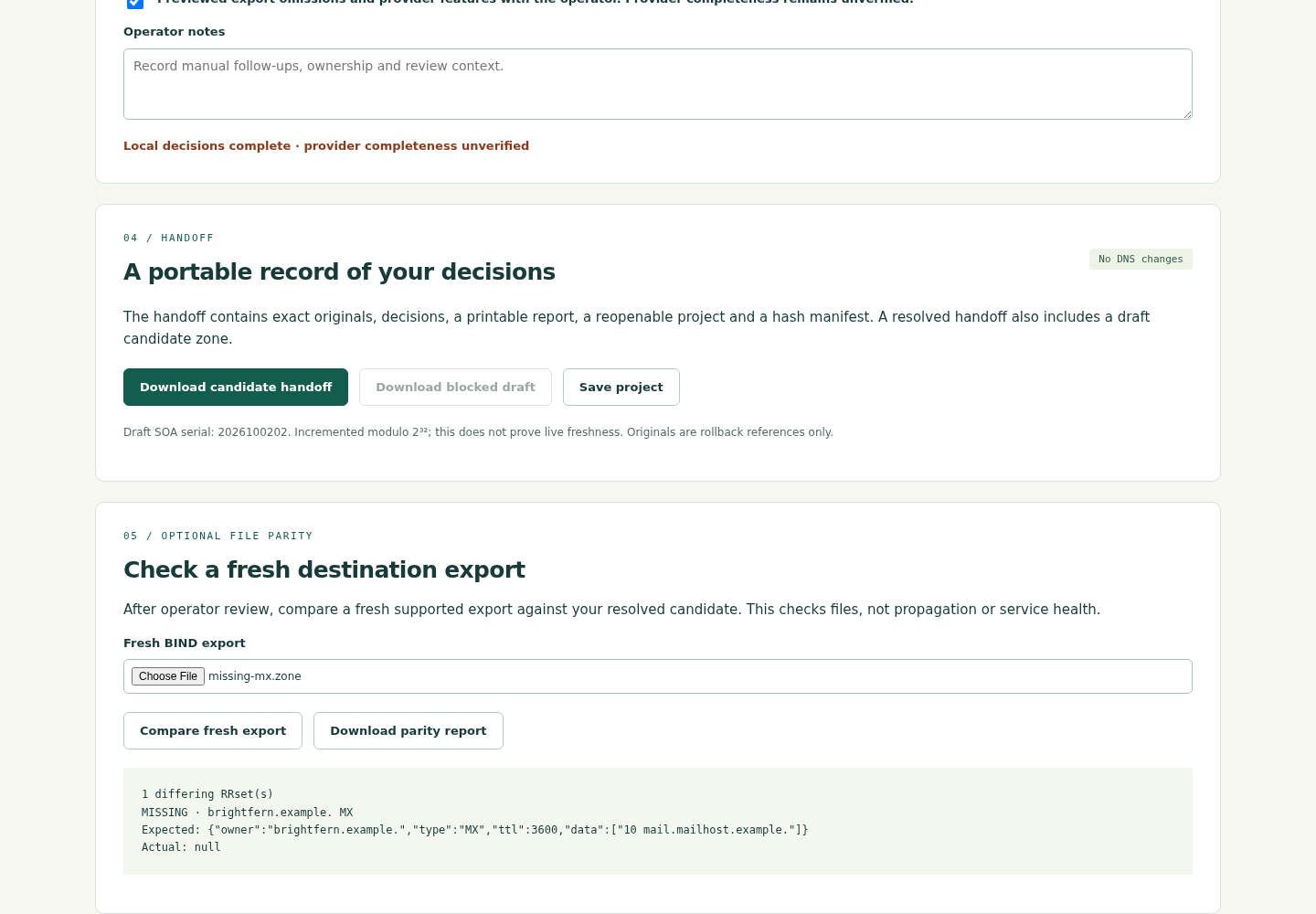Download the candidate handoff
Screen dimensions: 1316x914
point(236,387)
